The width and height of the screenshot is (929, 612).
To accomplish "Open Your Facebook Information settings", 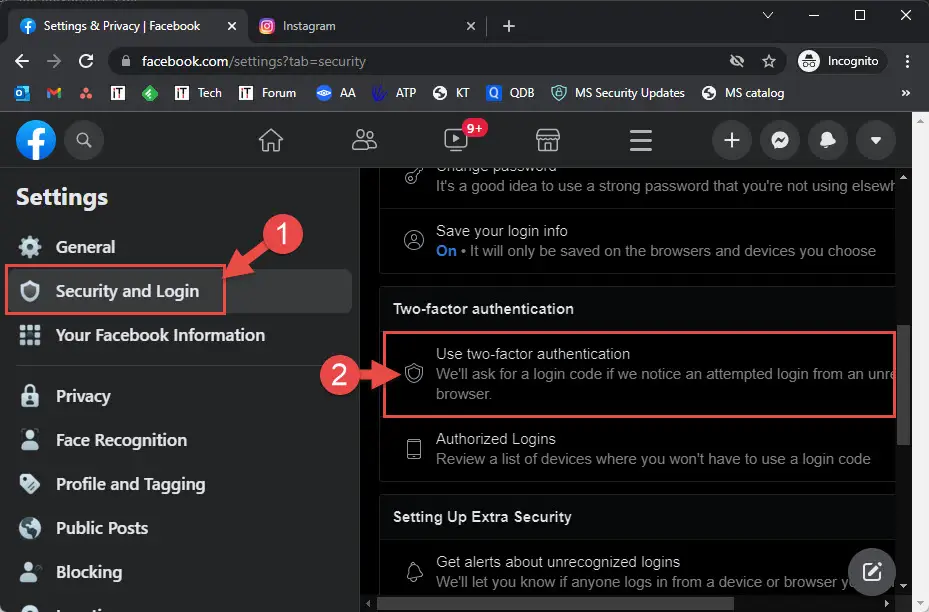I will (x=178, y=335).
